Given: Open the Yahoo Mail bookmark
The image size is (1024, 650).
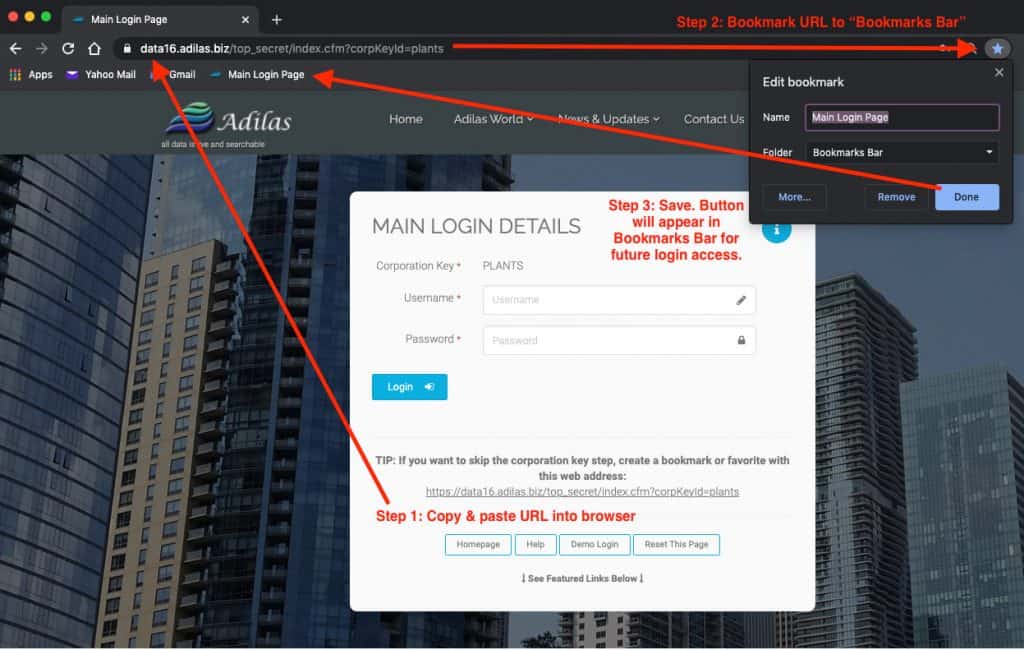Looking at the screenshot, I should [101, 74].
